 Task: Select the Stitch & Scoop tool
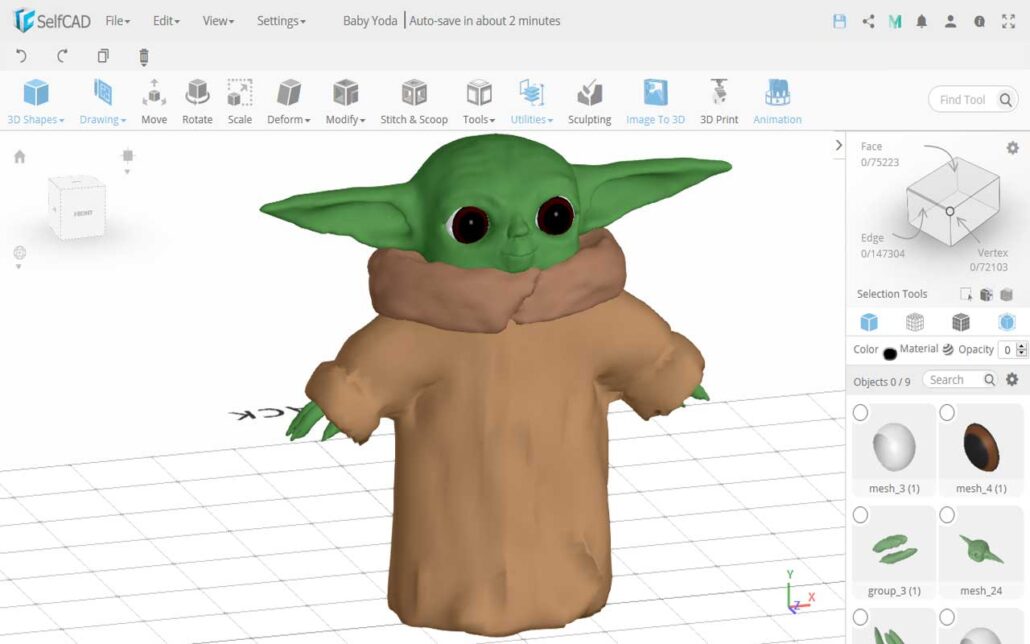[413, 100]
